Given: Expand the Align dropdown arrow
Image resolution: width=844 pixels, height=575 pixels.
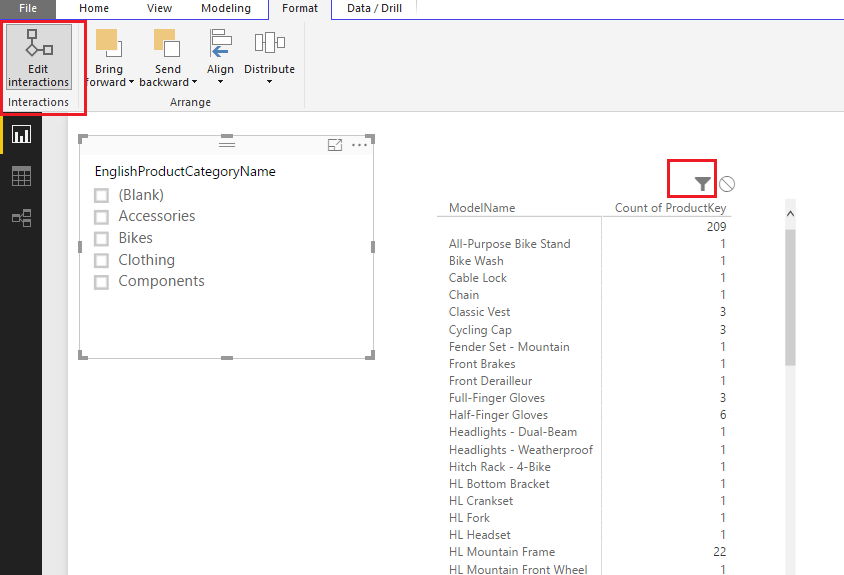Looking at the screenshot, I should click(220, 82).
